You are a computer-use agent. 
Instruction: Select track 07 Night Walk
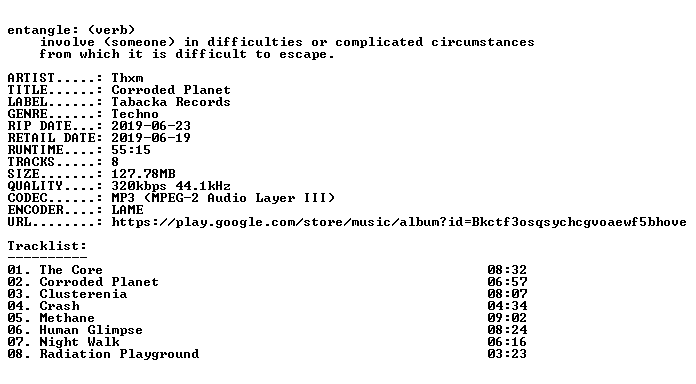point(63,342)
